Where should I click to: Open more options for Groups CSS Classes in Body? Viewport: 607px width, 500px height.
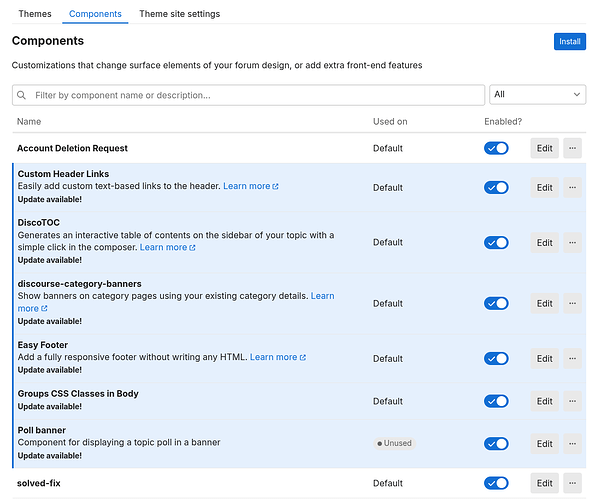pos(572,401)
